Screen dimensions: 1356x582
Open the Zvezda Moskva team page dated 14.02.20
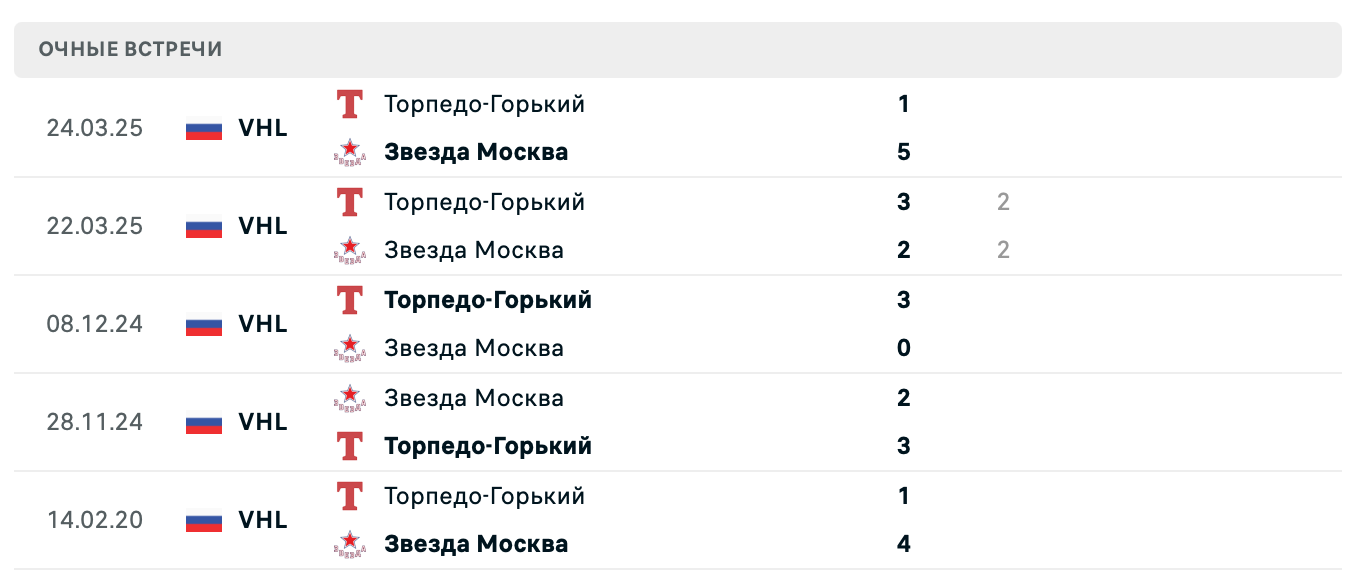476,544
